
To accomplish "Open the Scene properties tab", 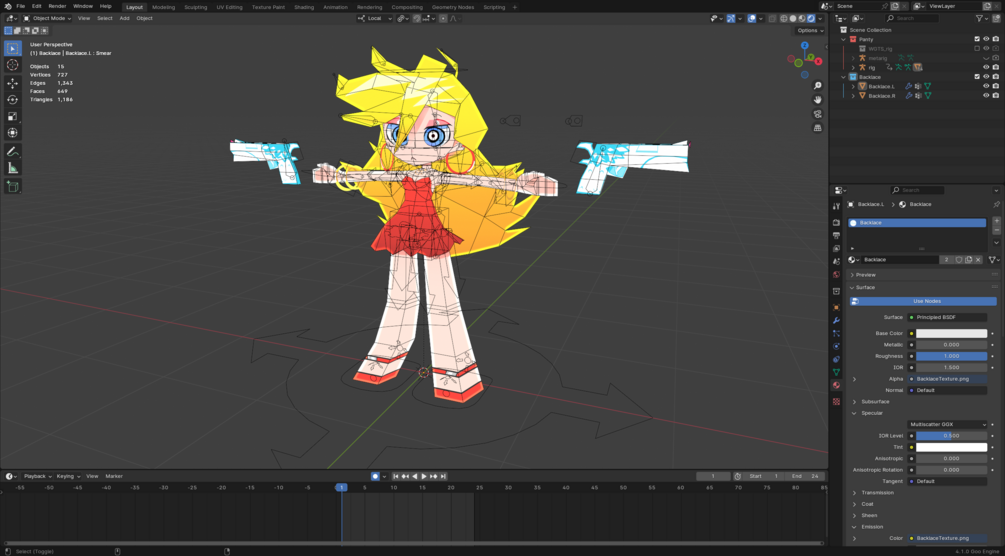I will click(x=836, y=262).
